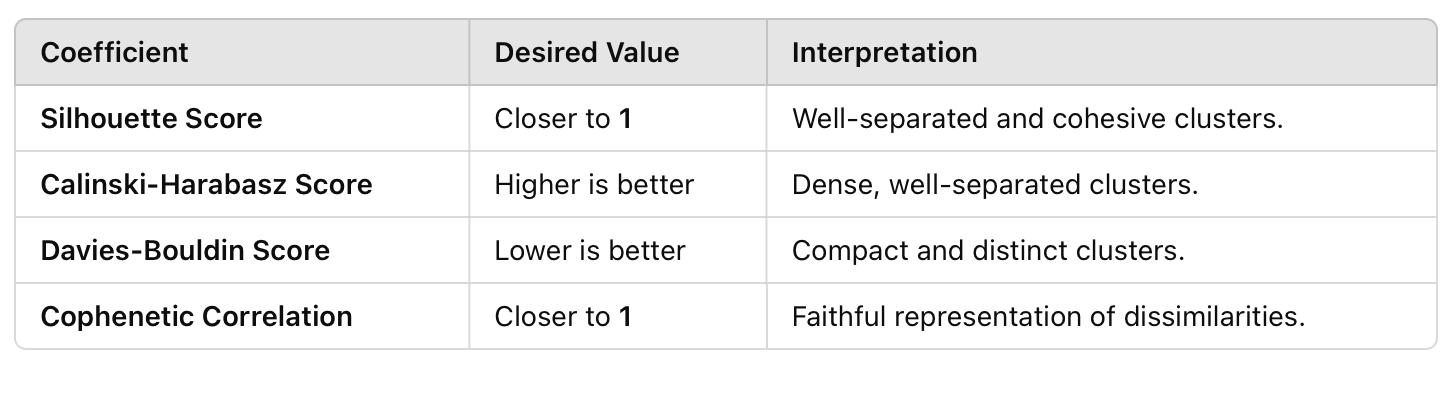Select the Calinski-Harabasz Score cell
Screen dimensions: 1456x398
(242, 184)
